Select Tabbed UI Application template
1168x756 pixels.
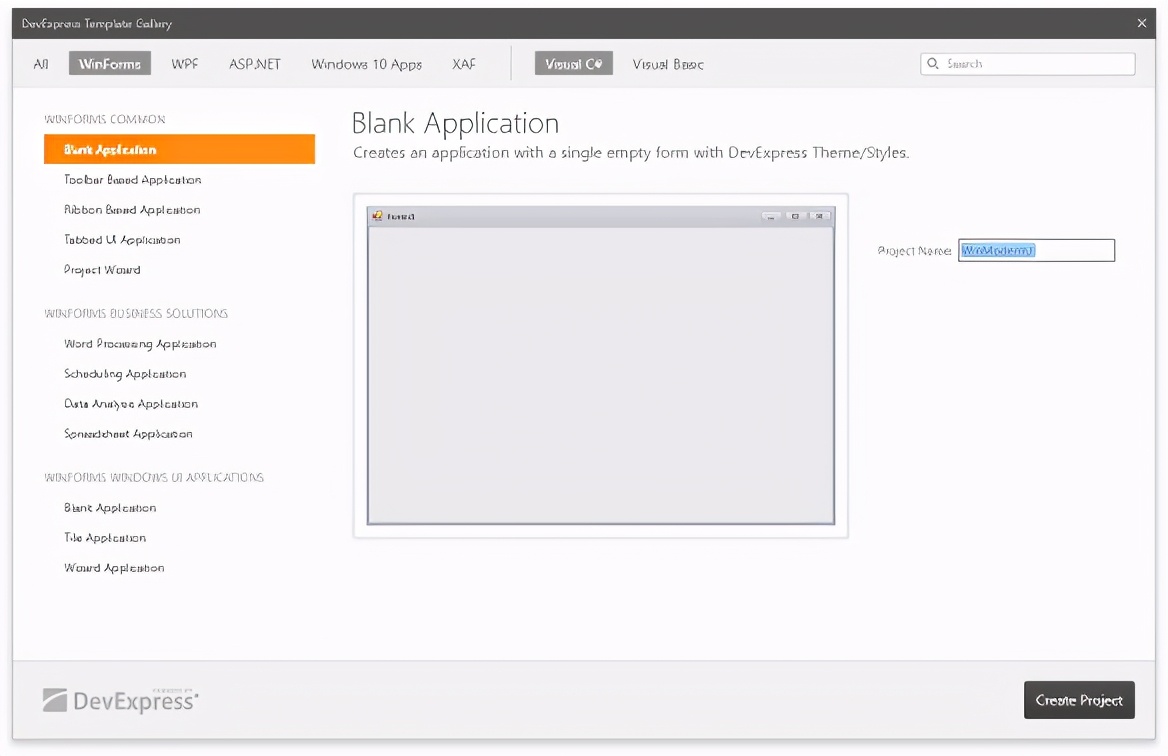point(122,240)
